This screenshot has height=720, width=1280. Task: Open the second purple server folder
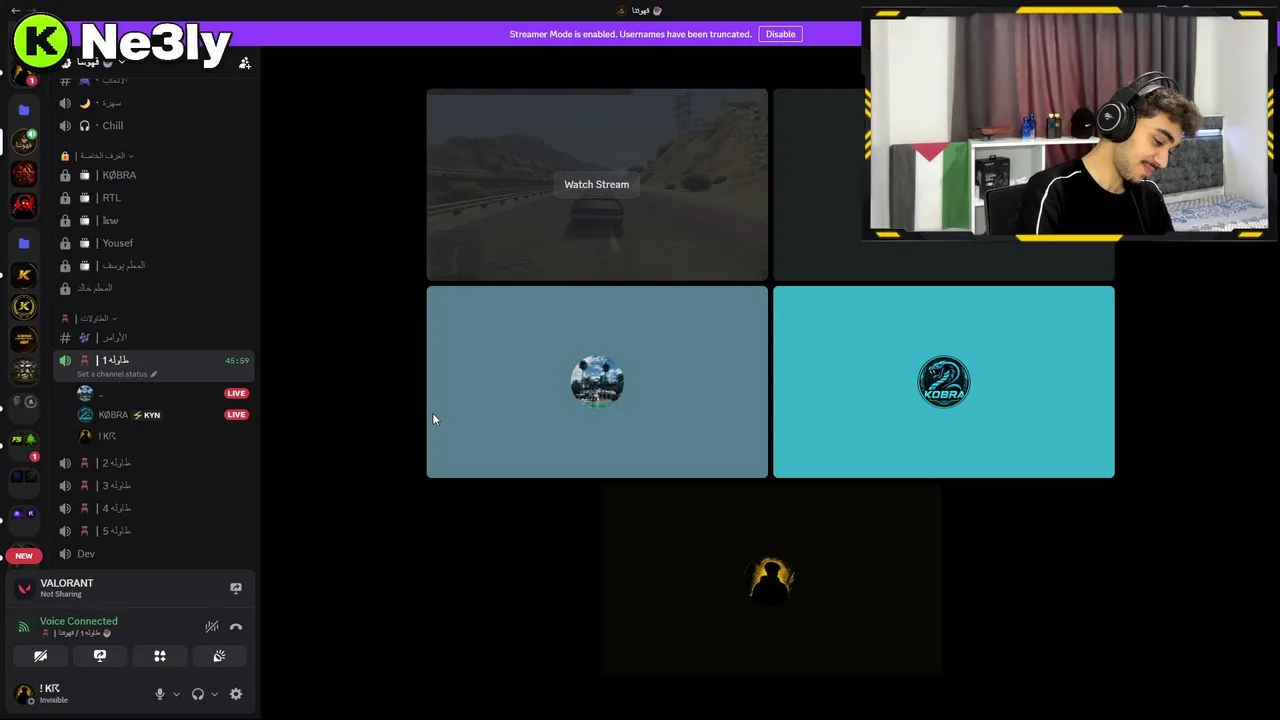(x=24, y=243)
